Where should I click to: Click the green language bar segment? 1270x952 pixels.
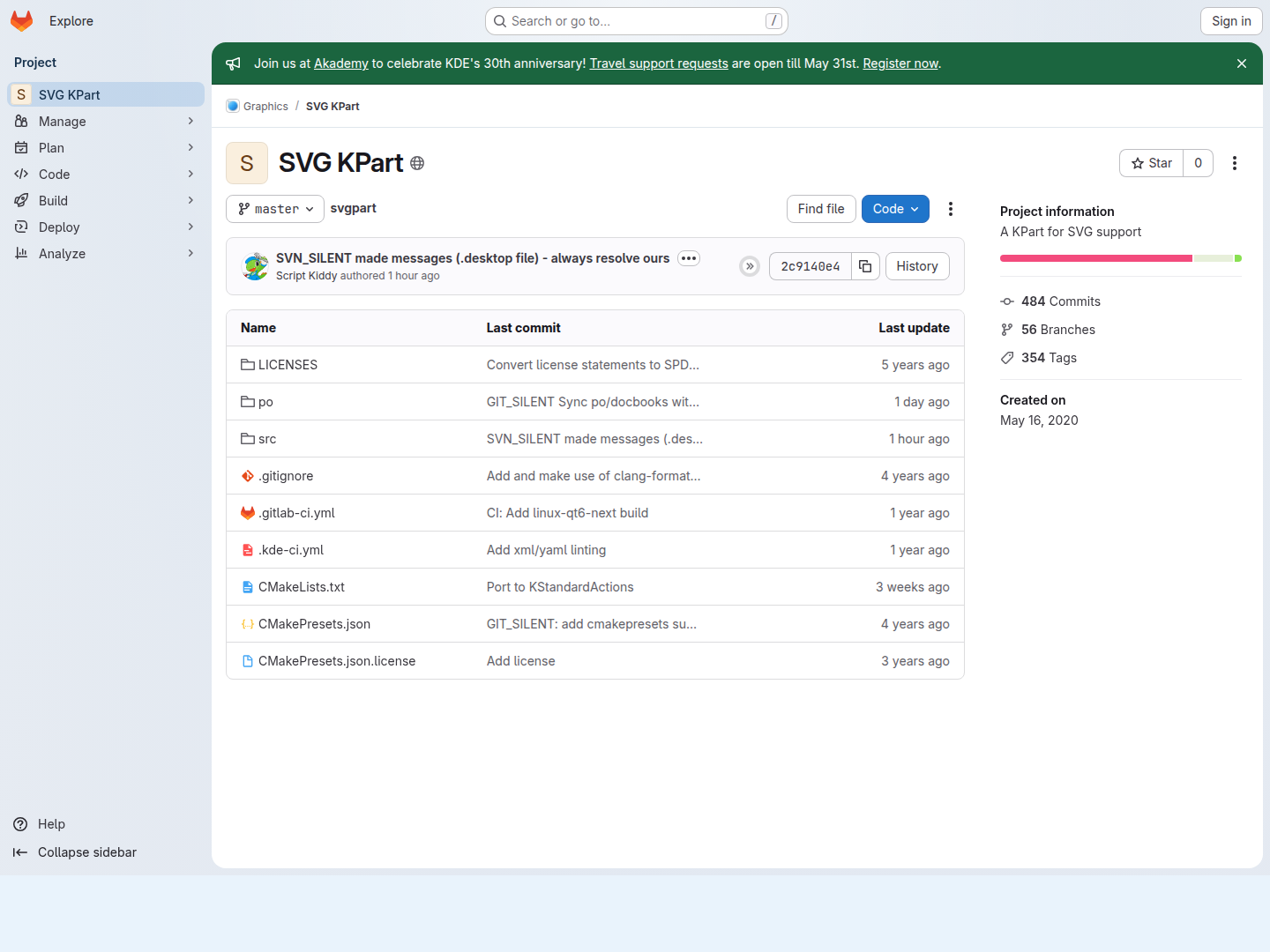coord(1238,258)
